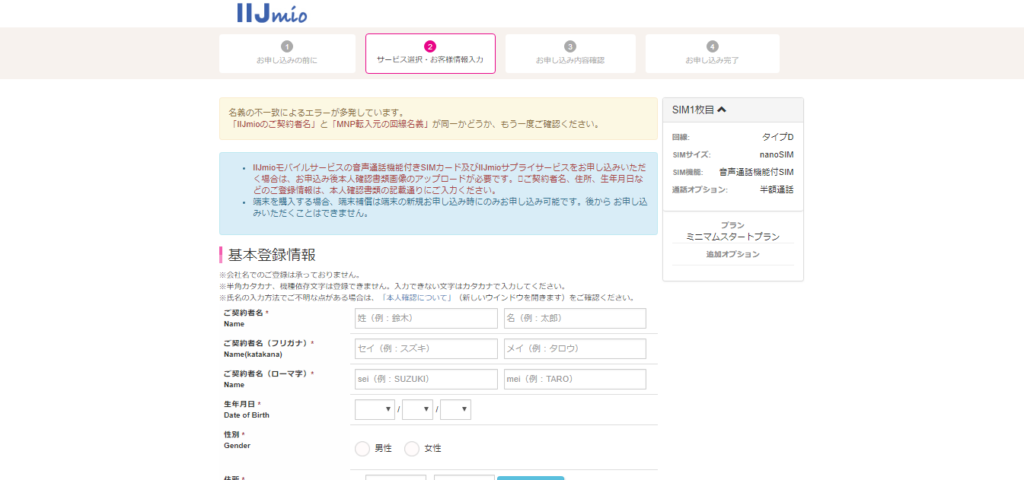
Task: Select step 1 お申し込みの前に
Action: (x=287, y=54)
